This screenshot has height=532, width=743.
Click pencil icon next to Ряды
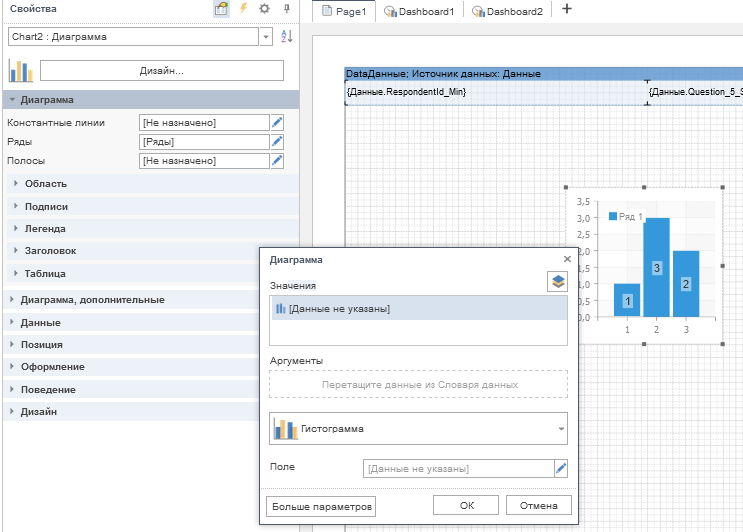point(278,141)
